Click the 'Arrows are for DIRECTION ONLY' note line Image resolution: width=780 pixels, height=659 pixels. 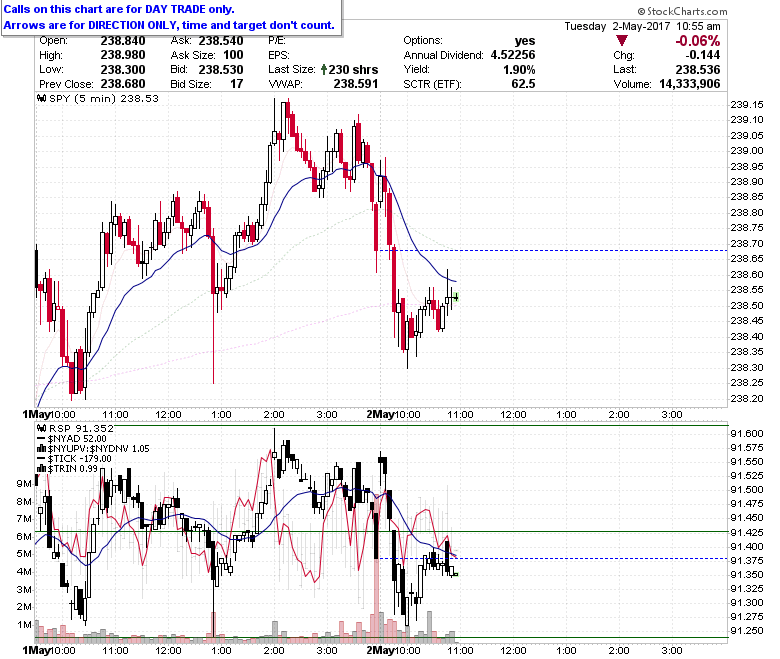[x=169, y=25]
